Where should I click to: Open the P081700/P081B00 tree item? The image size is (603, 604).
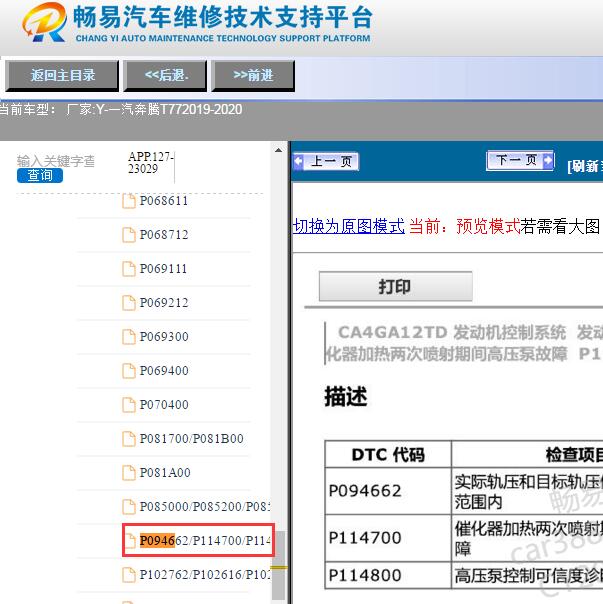[x=191, y=438]
